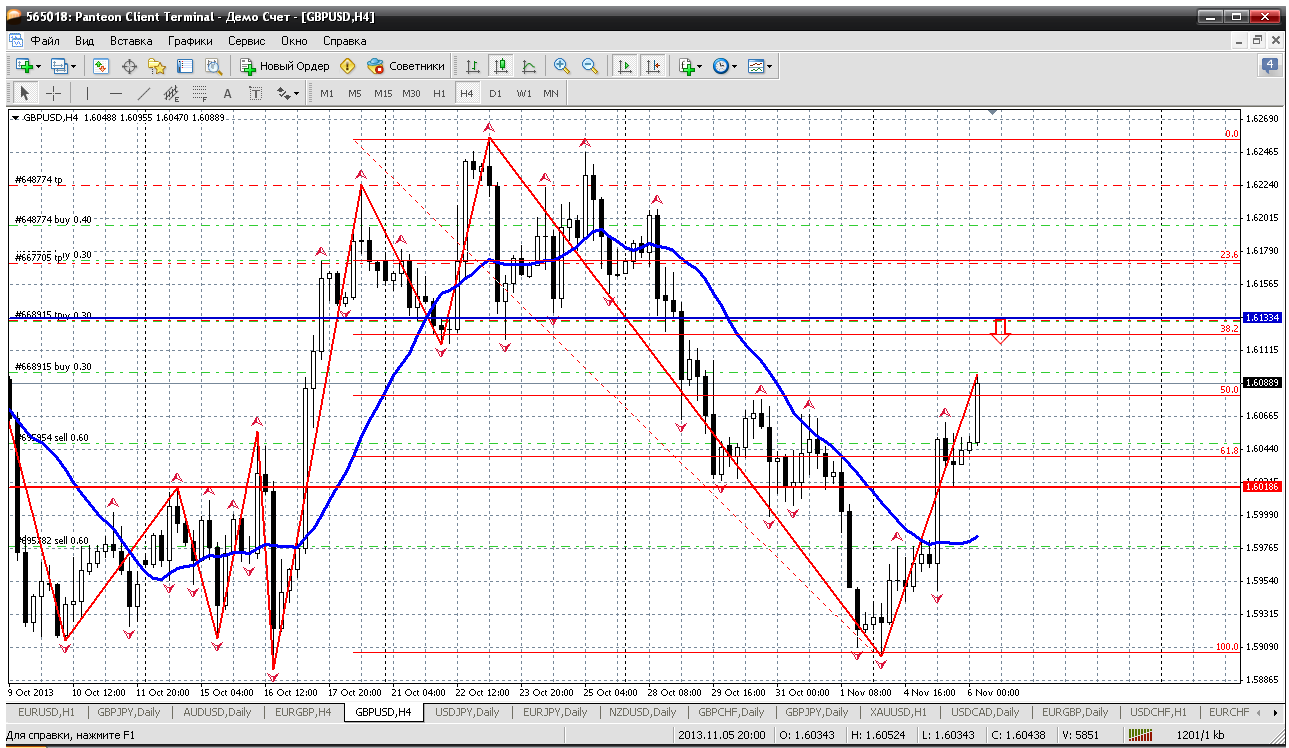This screenshot has width=1289, height=748.
Task: Open the AUDUSD,Daily chart tab
Action: point(216,712)
